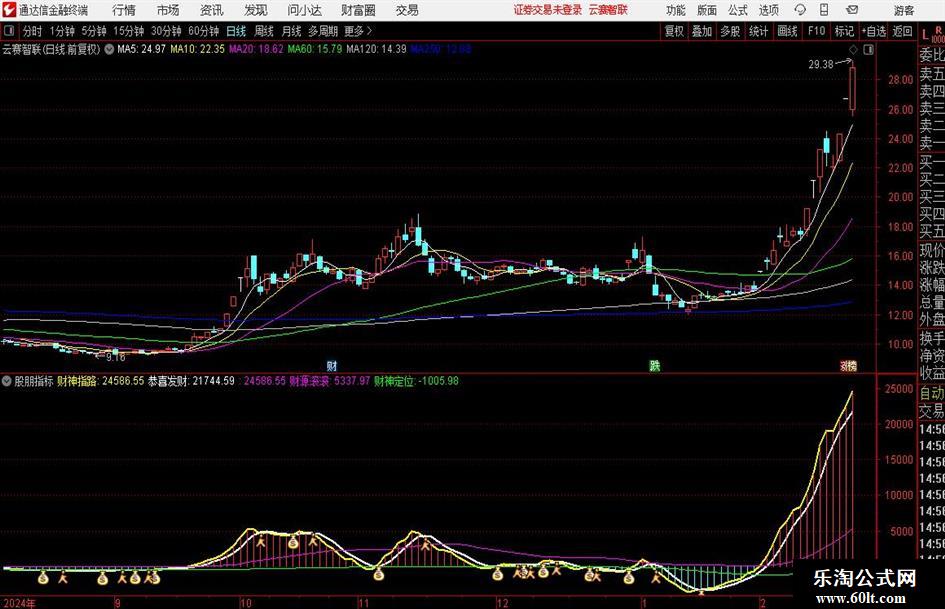
Task: Open the 问小达 menu
Action: [x=304, y=10]
